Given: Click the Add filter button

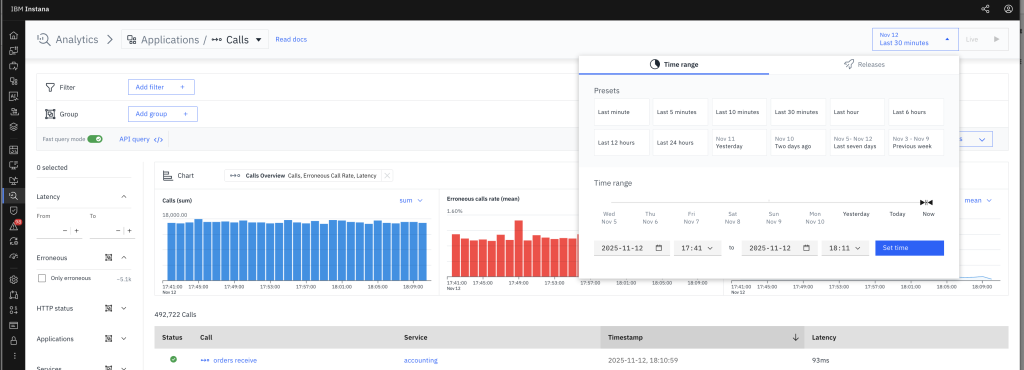Looking at the screenshot, I should [161, 87].
